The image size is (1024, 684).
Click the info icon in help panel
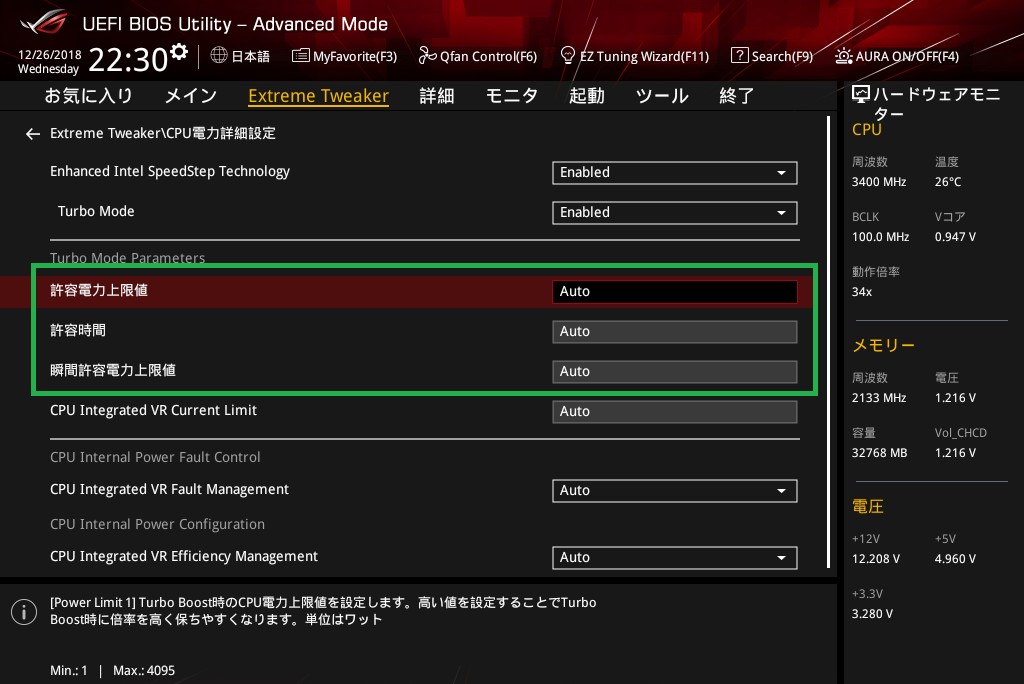(24, 611)
